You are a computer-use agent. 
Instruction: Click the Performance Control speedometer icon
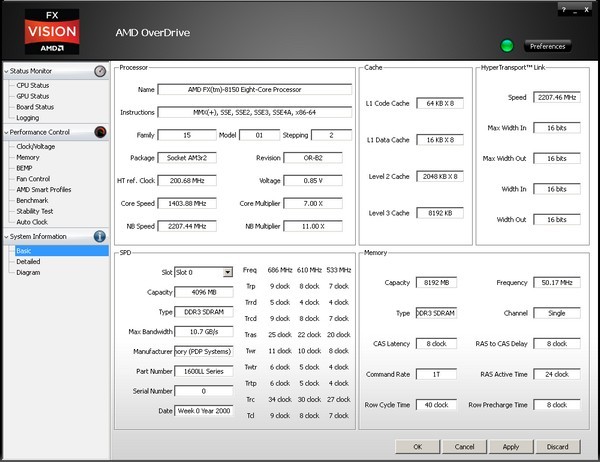tap(100, 132)
